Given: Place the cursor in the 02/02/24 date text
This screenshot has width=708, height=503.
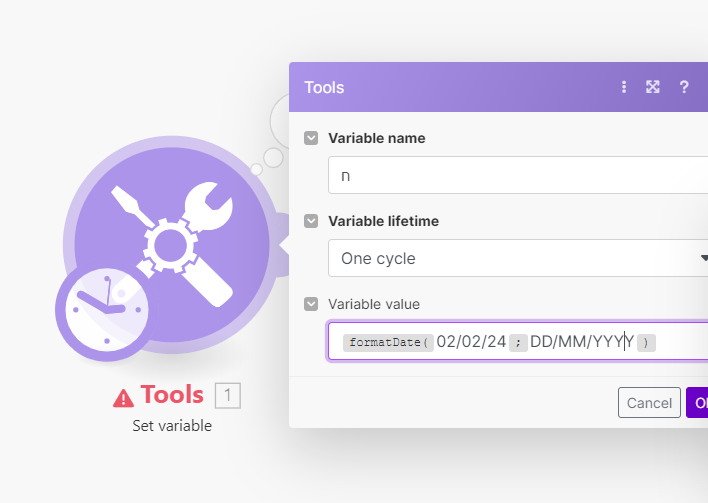Looking at the screenshot, I should coord(471,342).
